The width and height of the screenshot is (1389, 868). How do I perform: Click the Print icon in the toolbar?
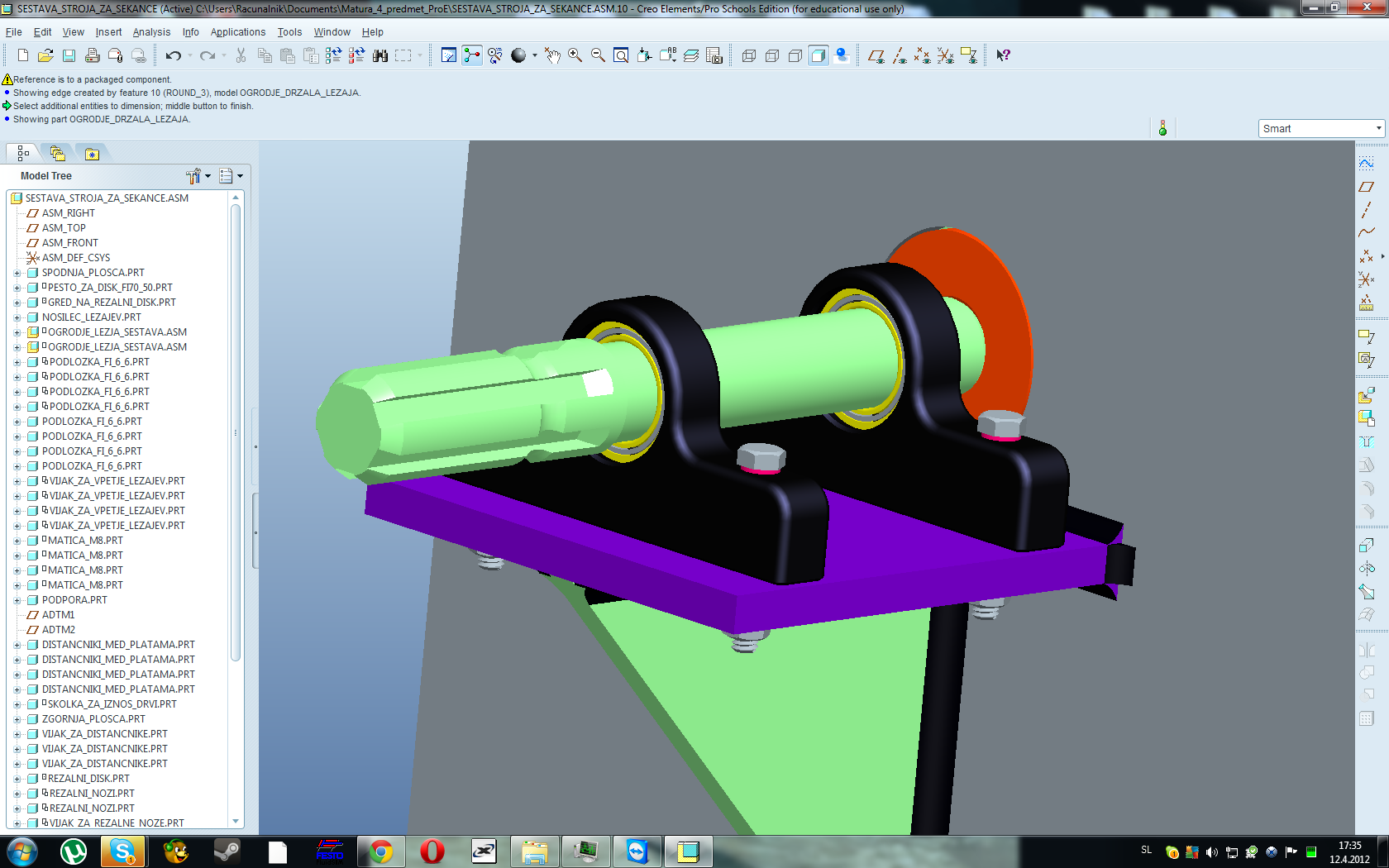(93, 55)
